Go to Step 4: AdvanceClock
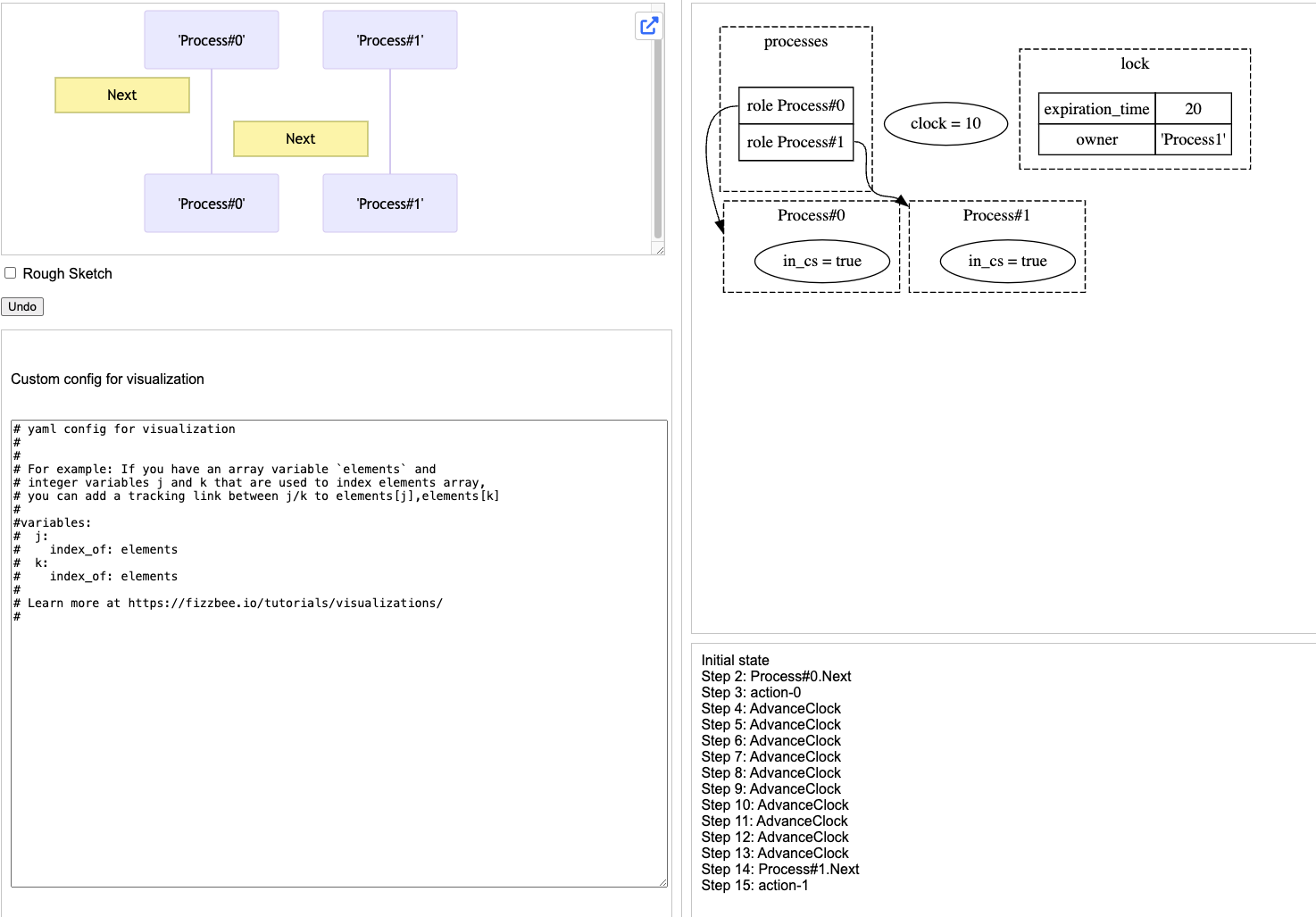The width and height of the screenshot is (1316, 917). click(770, 709)
